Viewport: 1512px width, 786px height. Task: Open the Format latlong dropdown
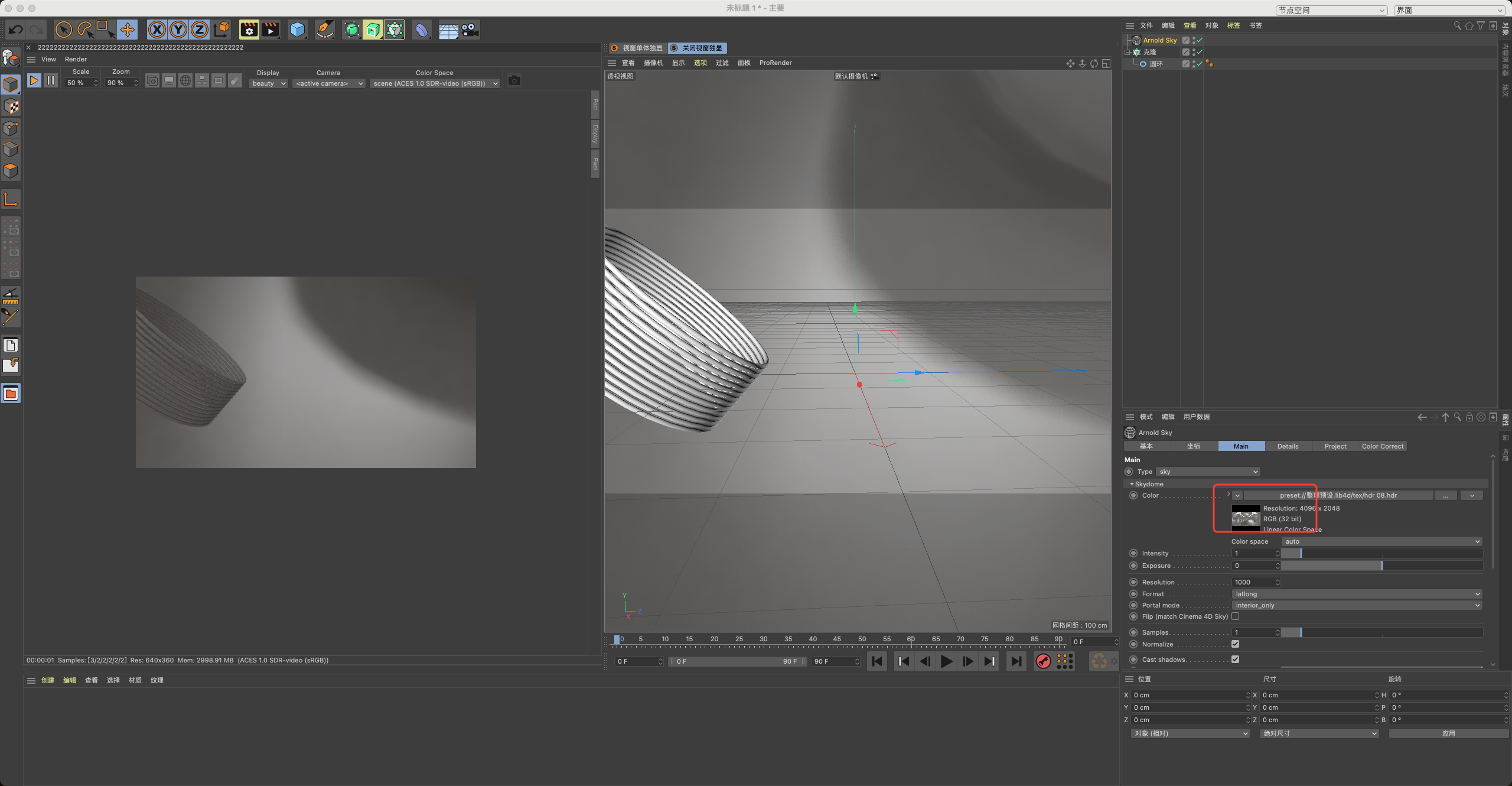coord(1357,594)
